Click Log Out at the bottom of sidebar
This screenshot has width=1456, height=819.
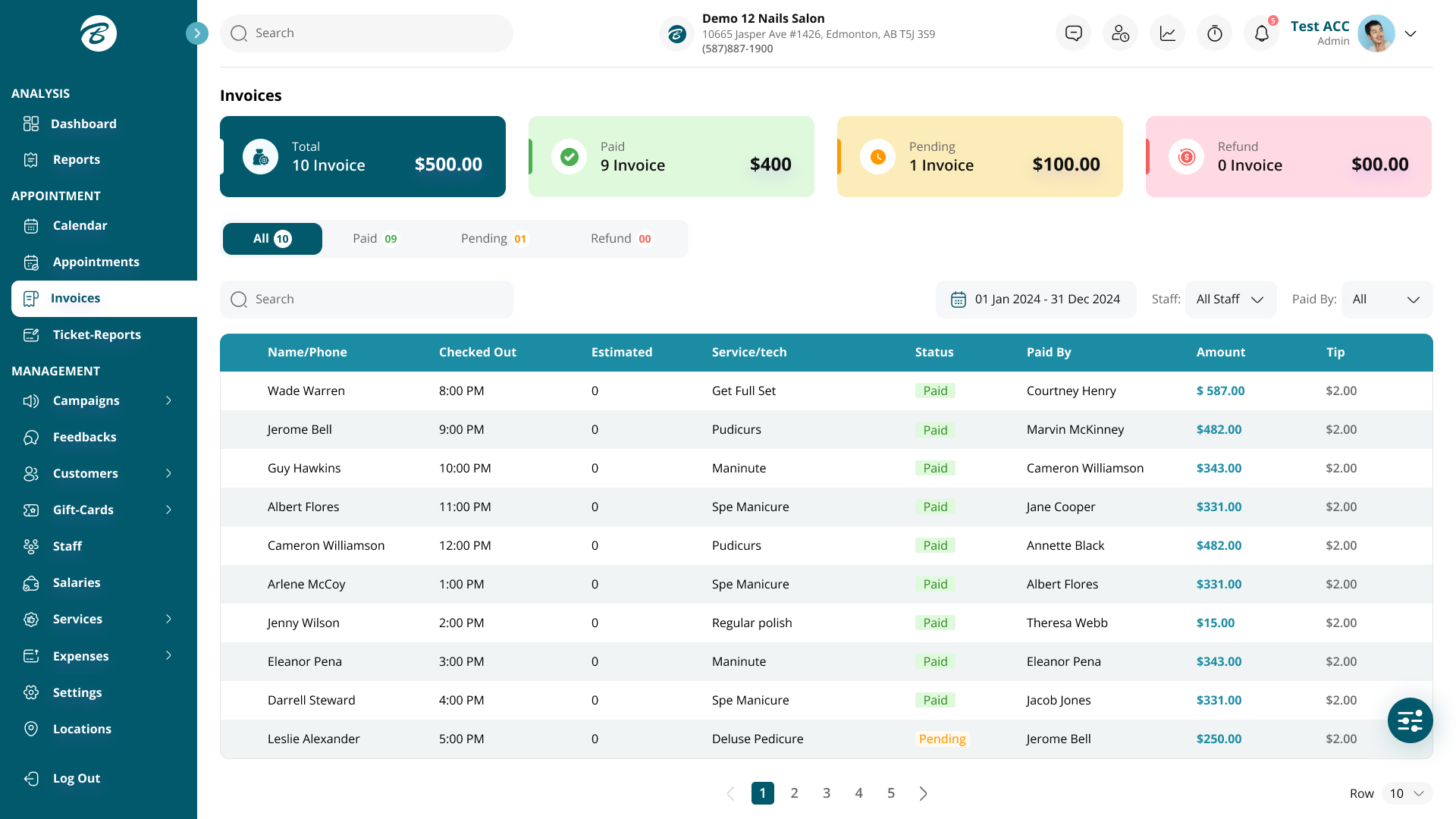coord(76,778)
